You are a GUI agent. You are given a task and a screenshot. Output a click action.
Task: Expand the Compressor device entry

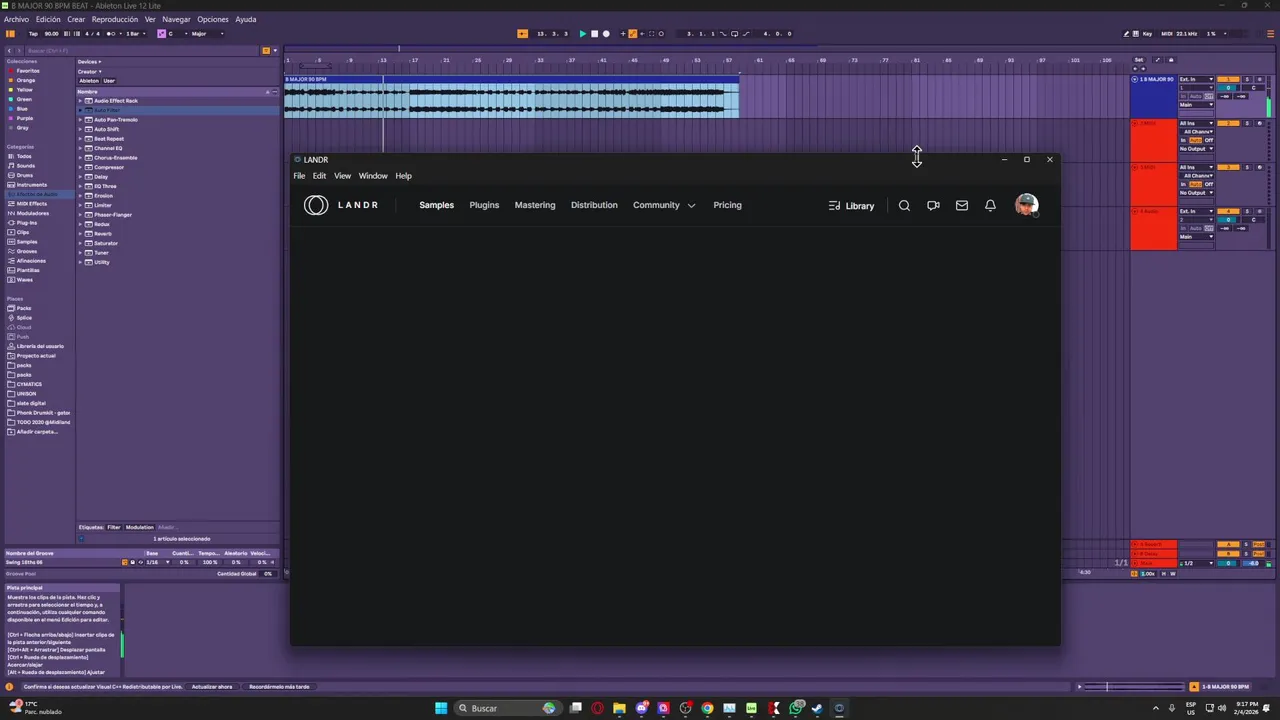(x=81, y=167)
